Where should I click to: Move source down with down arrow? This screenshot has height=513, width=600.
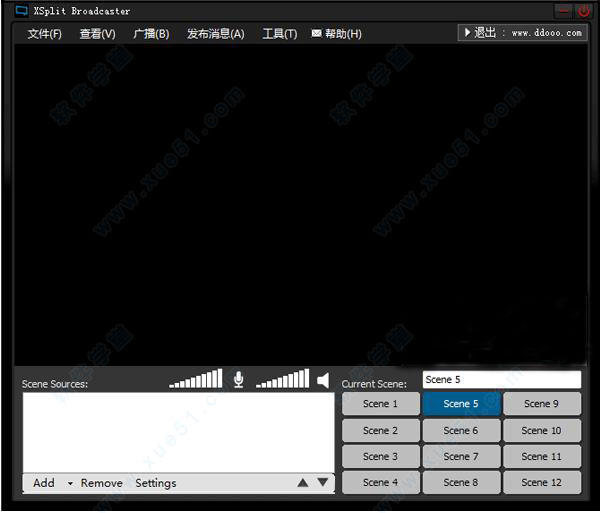pyautogui.click(x=323, y=482)
